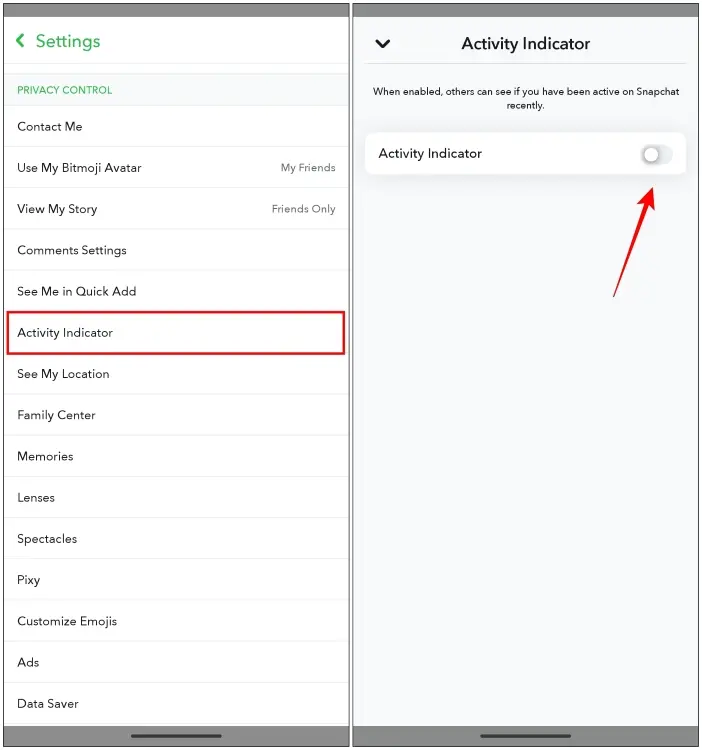This screenshot has width=702, height=750.
Task: Enable the Activity Indicator toggle switch
Action: tap(657, 154)
